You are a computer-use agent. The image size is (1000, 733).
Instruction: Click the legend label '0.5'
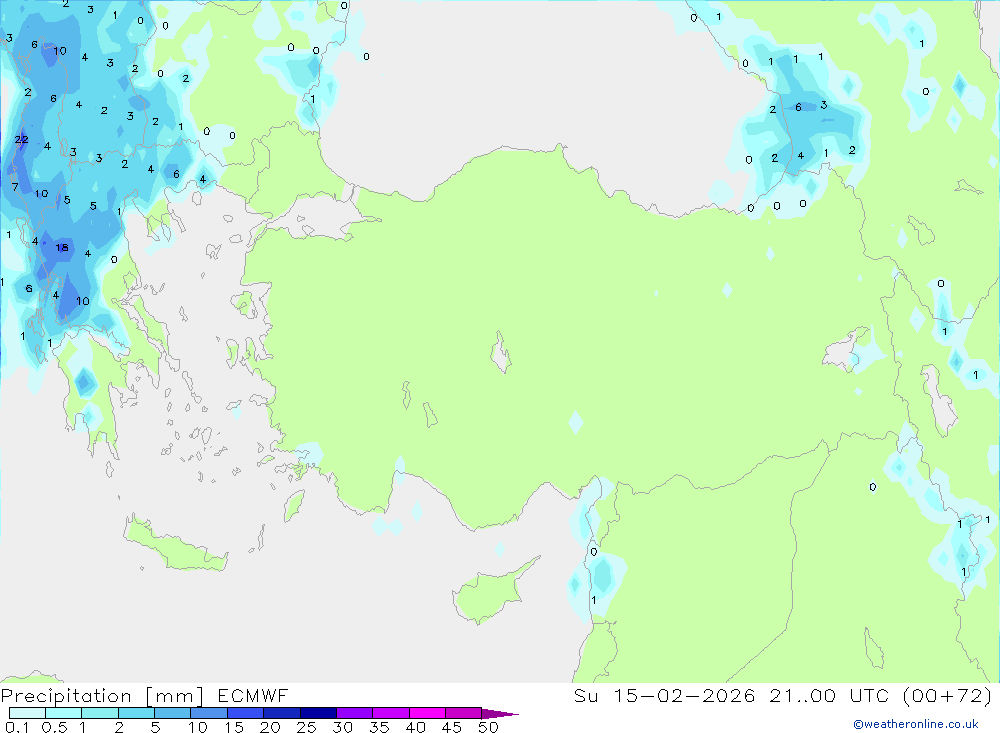click(54, 727)
